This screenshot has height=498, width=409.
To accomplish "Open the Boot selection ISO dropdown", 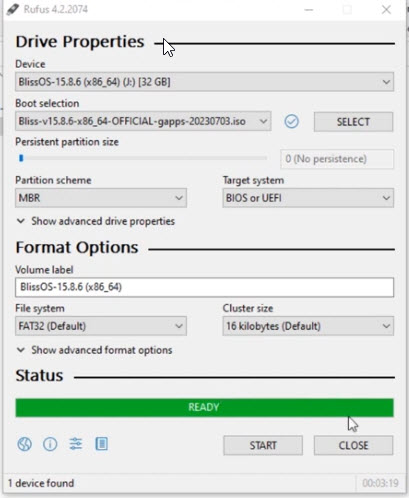I will point(143,121).
